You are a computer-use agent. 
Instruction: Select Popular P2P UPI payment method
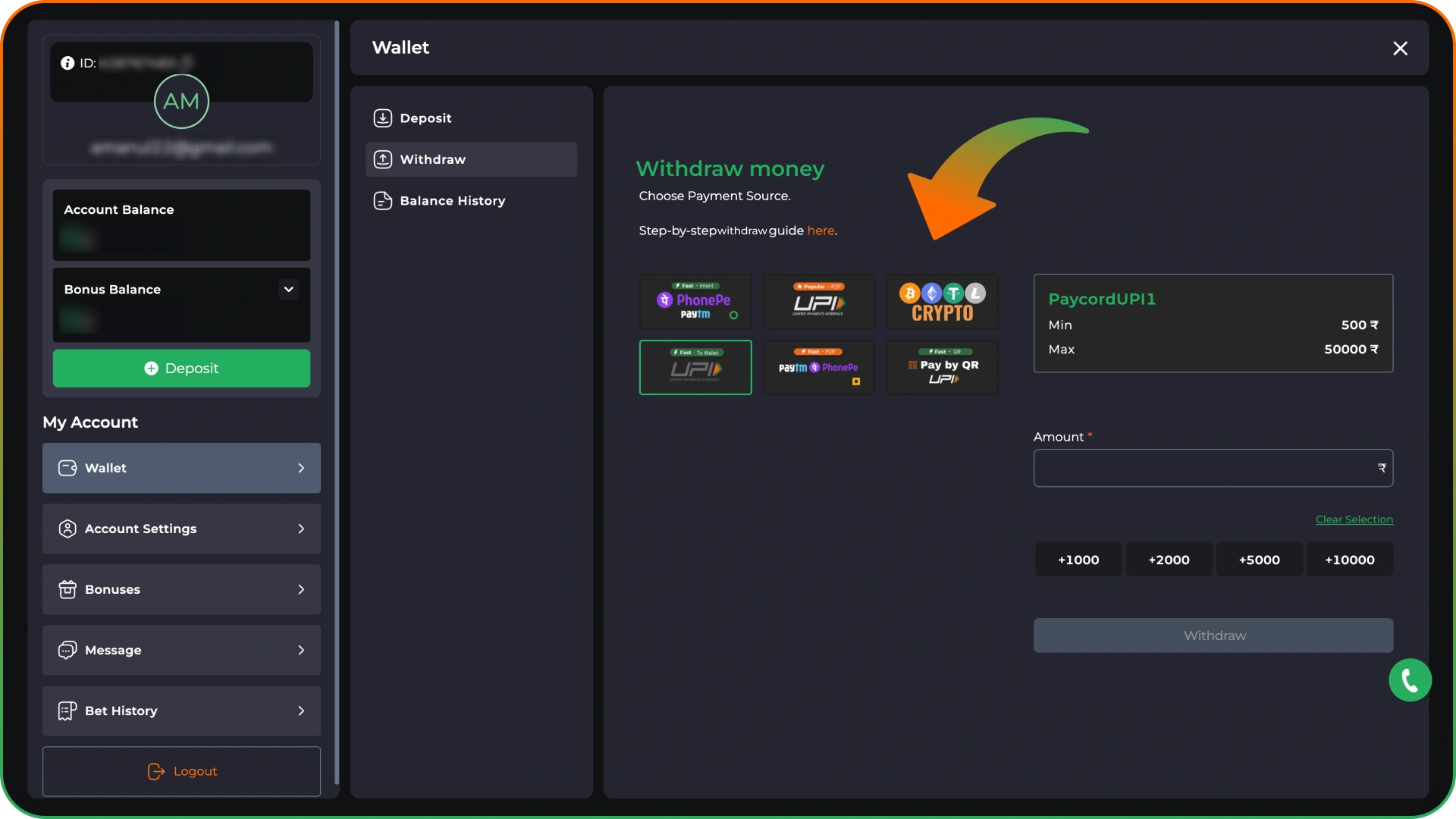pos(818,301)
